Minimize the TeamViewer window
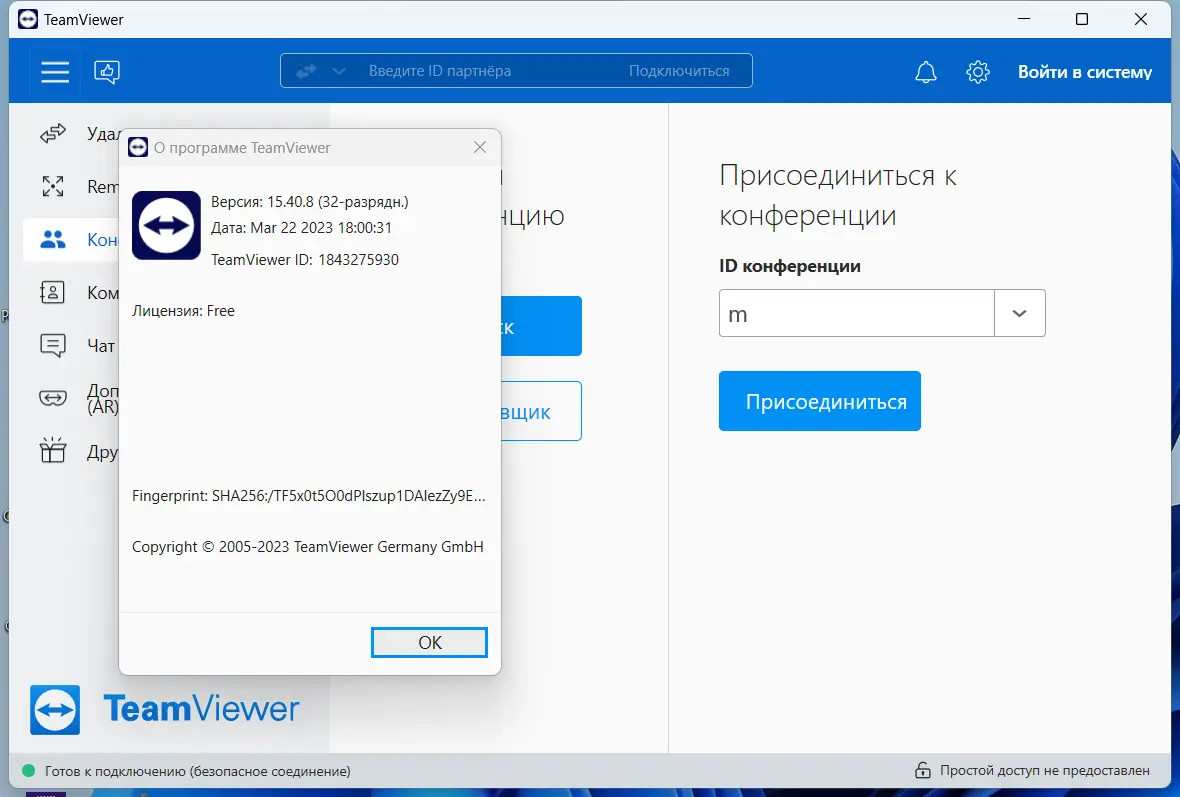Screen dimensions: 1180x797 pos(1023,19)
